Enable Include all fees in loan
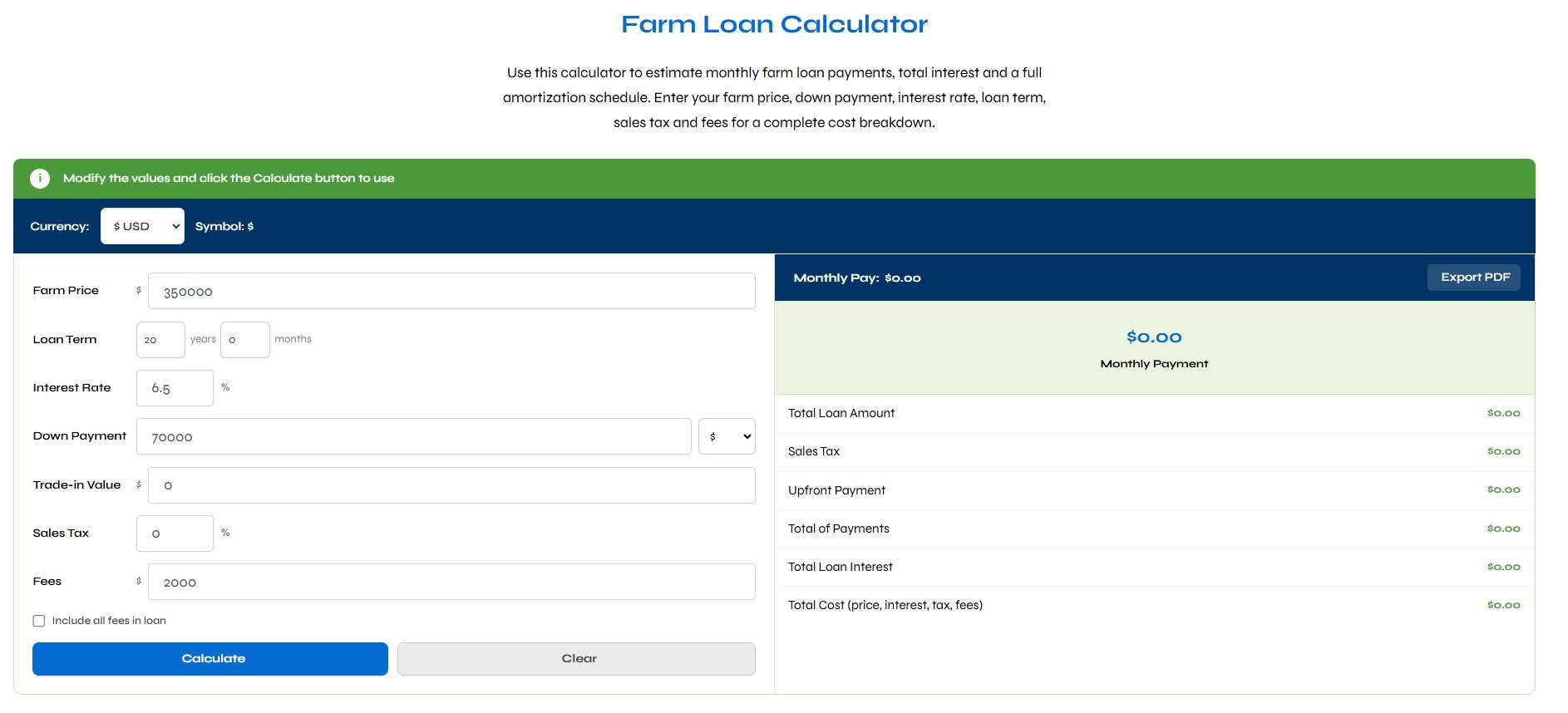 click(x=39, y=621)
